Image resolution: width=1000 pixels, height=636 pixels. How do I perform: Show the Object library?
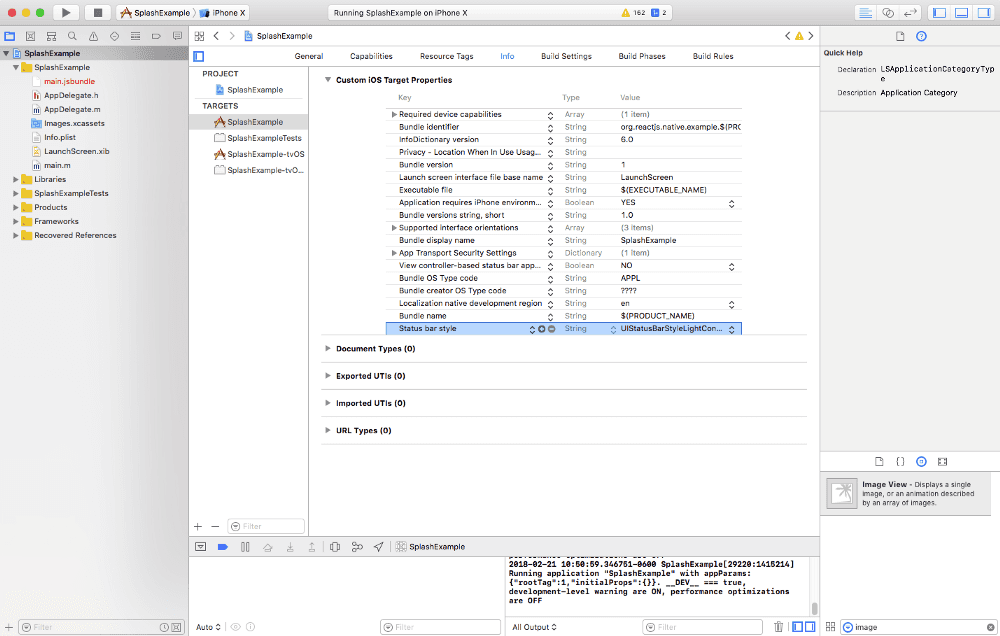(921, 461)
